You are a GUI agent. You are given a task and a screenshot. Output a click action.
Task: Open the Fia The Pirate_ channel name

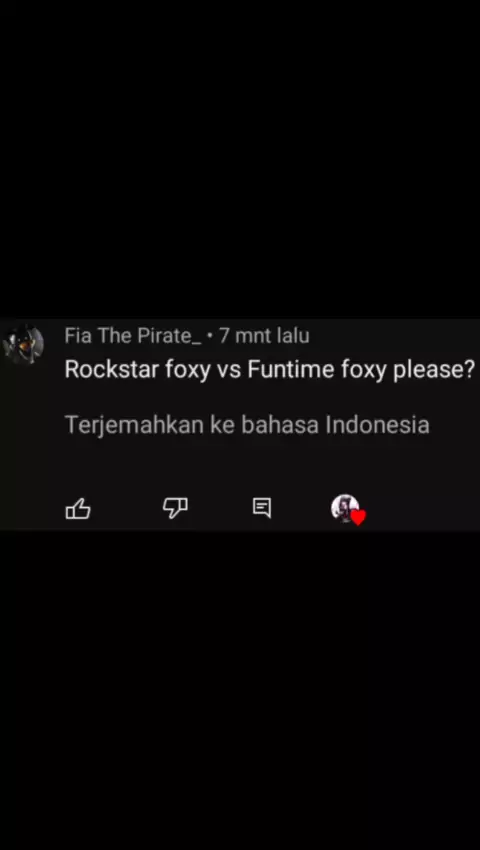(x=133, y=336)
